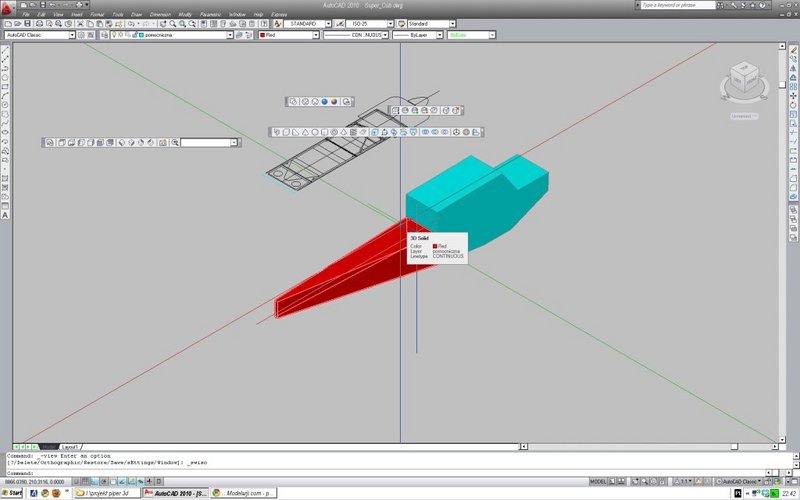Open the Dimension menu

tap(160, 14)
